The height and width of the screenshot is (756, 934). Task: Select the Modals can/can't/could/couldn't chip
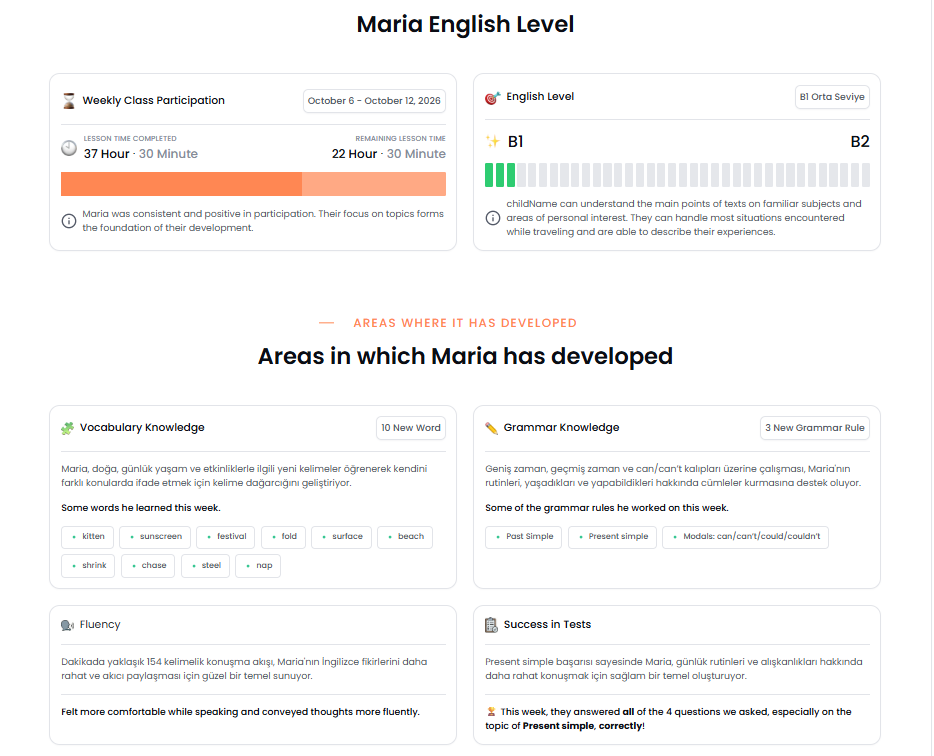coord(745,537)
